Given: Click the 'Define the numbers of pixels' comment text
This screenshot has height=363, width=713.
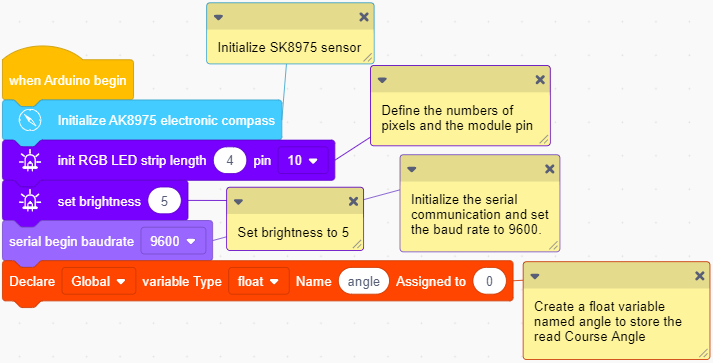Looking at the screenshot, I should (x=457, y=118).
